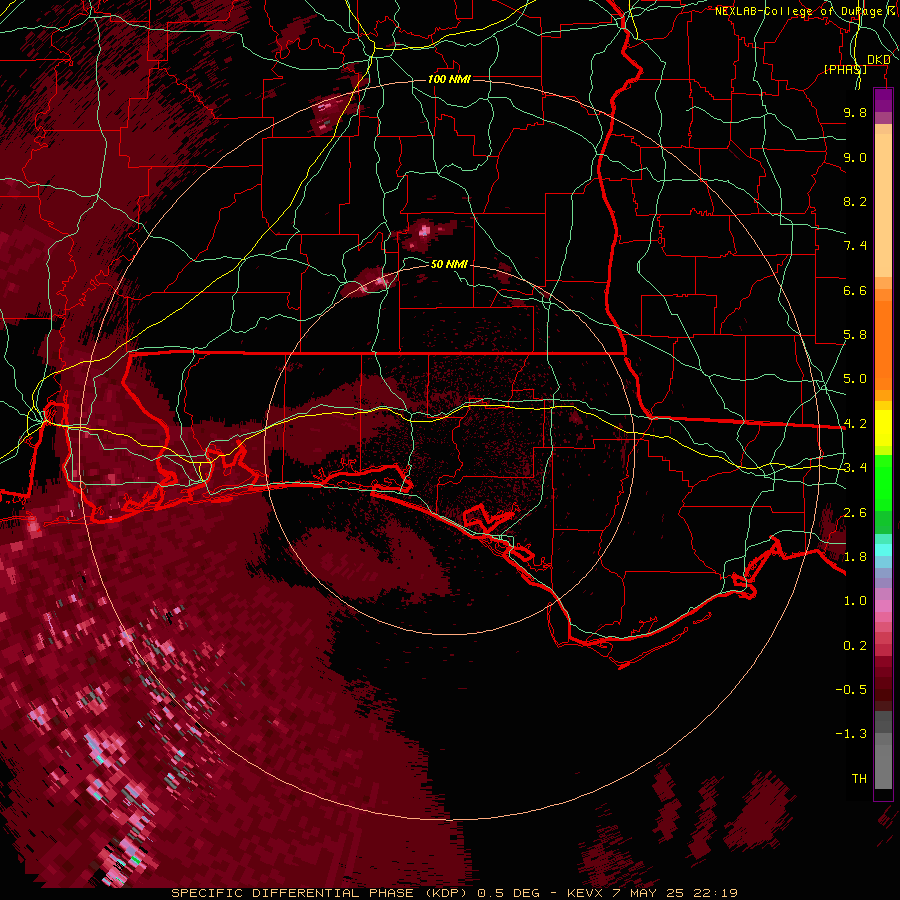Click the -1.3 scale value
This screenshot has height=900, width=900.
(851, 734)
